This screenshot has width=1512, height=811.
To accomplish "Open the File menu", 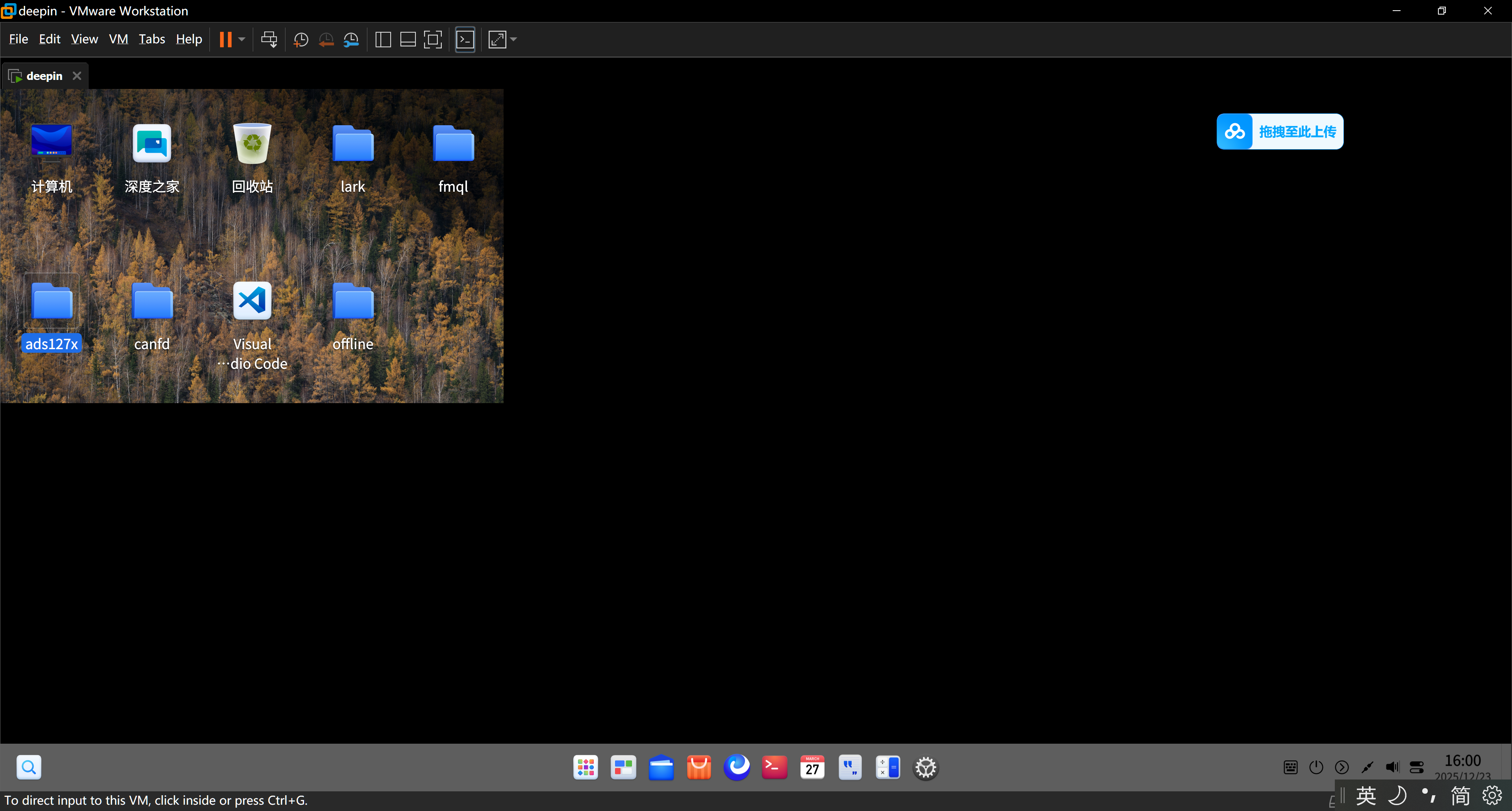I will (18, 39).
